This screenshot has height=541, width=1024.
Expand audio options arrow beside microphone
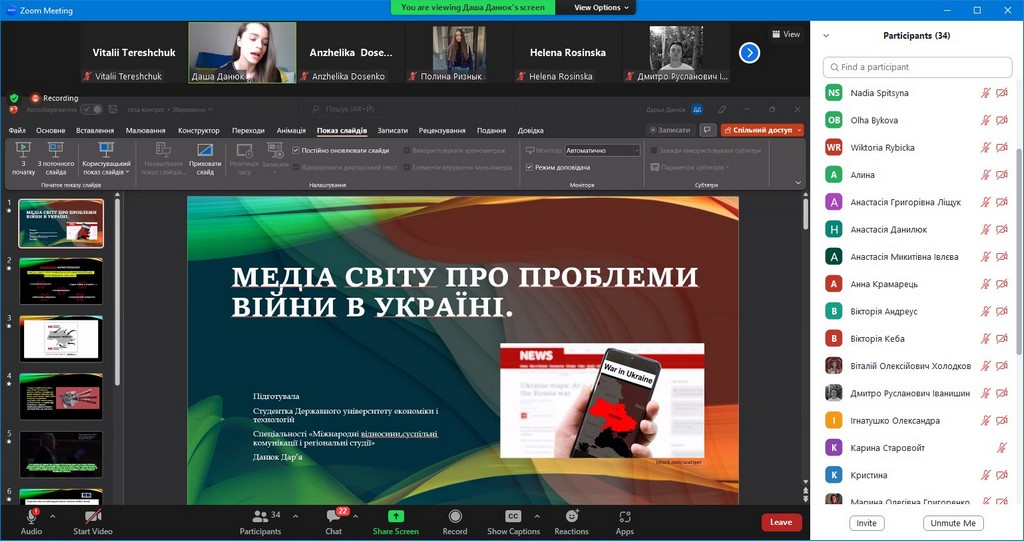52,516
